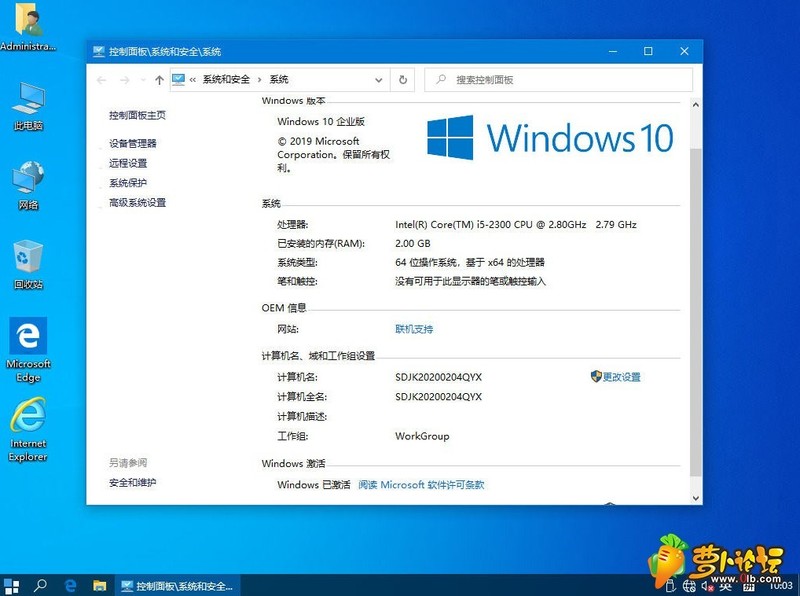Image resolution: width=800 pixels, height=596 pixels.
Task: Launch Microsoft Edge from desktop
Action: coord(28,350)
